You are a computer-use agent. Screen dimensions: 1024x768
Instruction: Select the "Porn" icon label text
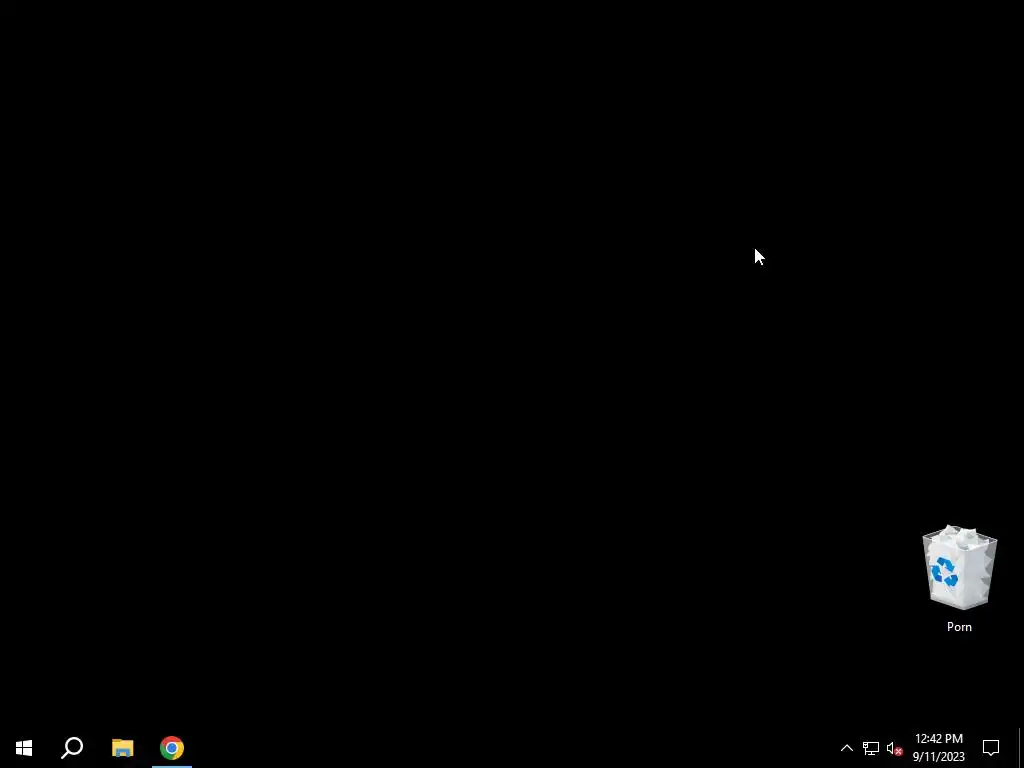pyautogui.click(x=959, y=627)
